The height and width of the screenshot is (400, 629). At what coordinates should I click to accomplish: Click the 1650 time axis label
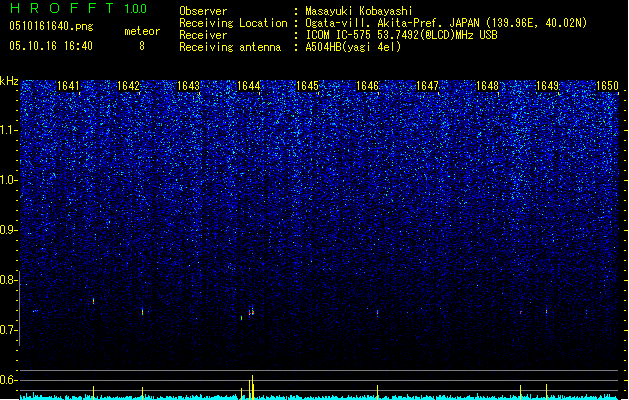click(x=607, y=85)
